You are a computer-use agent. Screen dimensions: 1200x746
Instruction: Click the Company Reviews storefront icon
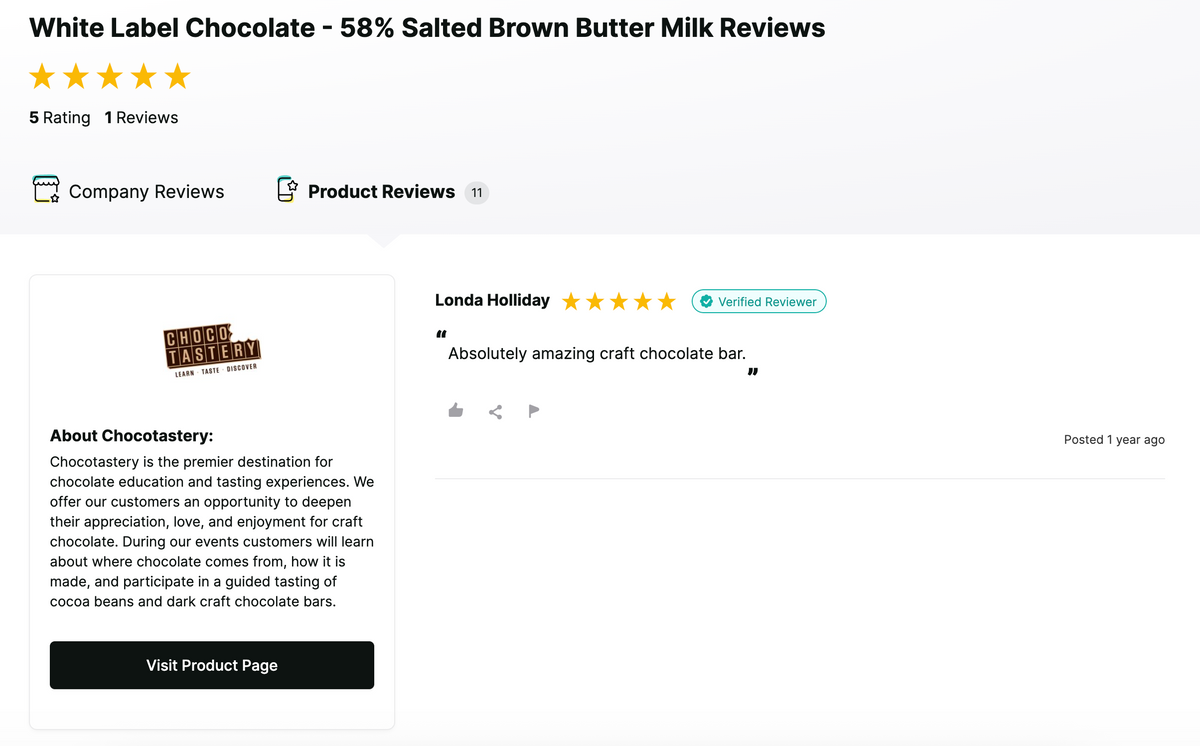[46, 190]
